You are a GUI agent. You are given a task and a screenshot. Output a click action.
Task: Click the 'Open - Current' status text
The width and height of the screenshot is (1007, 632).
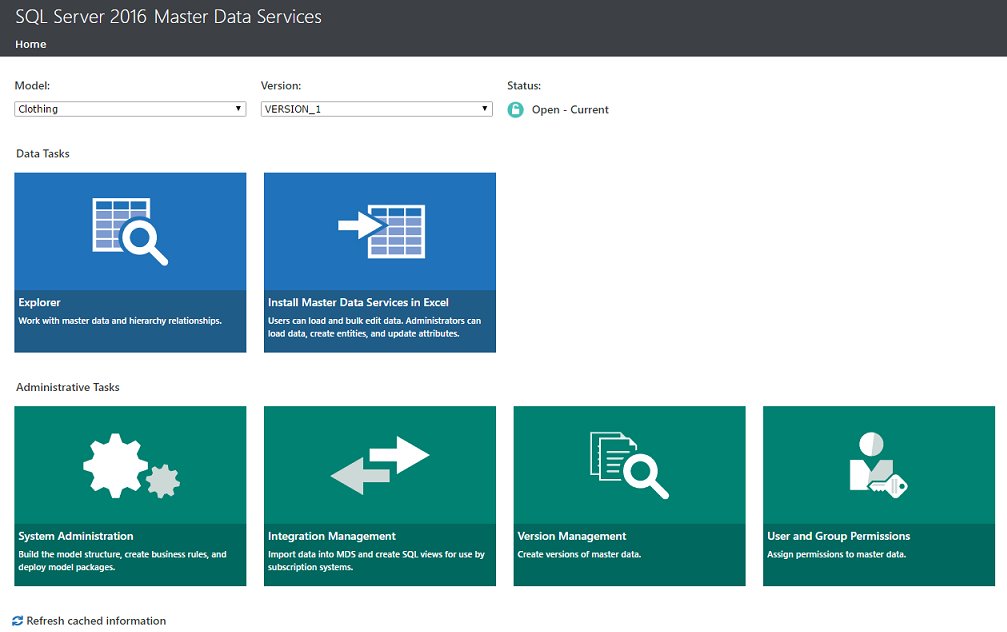tap(570, 110)
